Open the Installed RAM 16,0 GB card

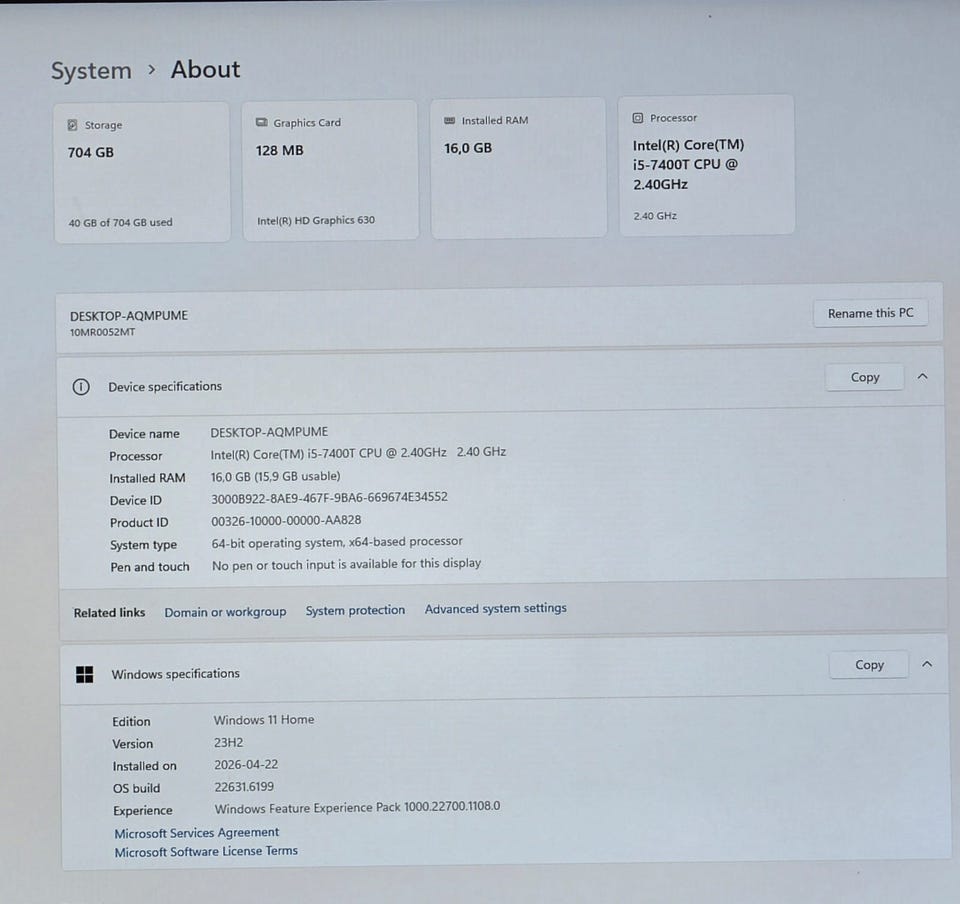click(519, 168)
